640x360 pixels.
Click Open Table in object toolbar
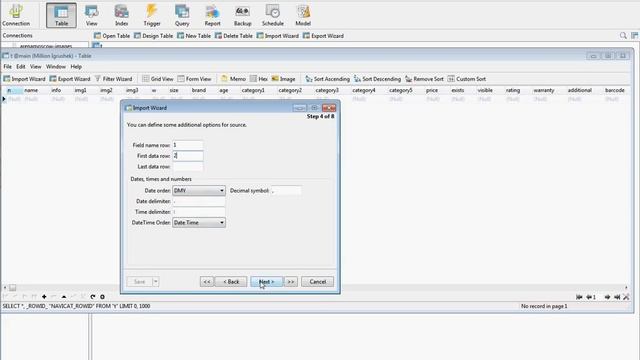tap(112, 36)
